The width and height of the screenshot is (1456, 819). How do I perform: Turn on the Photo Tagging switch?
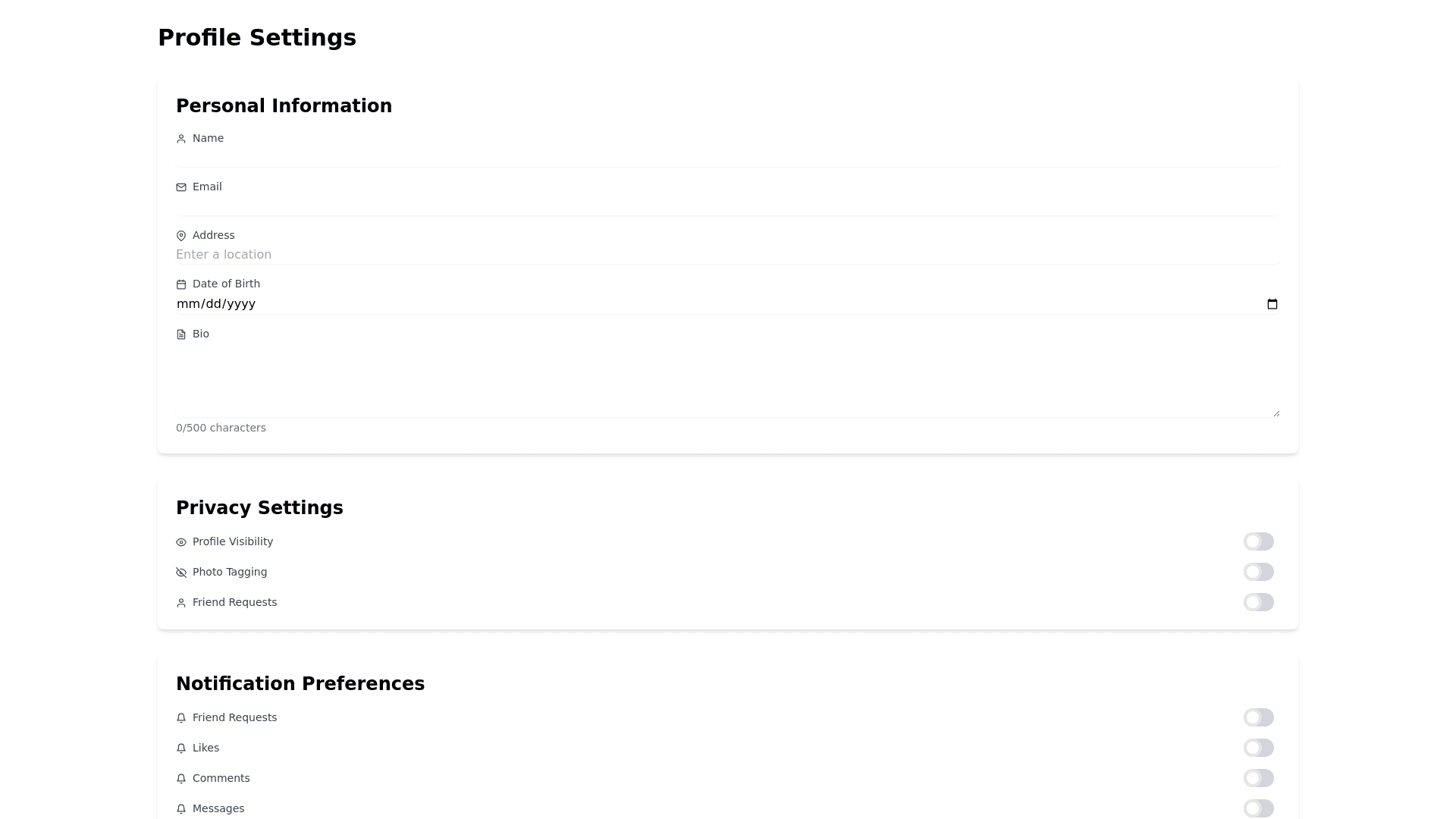(1258, 572)
